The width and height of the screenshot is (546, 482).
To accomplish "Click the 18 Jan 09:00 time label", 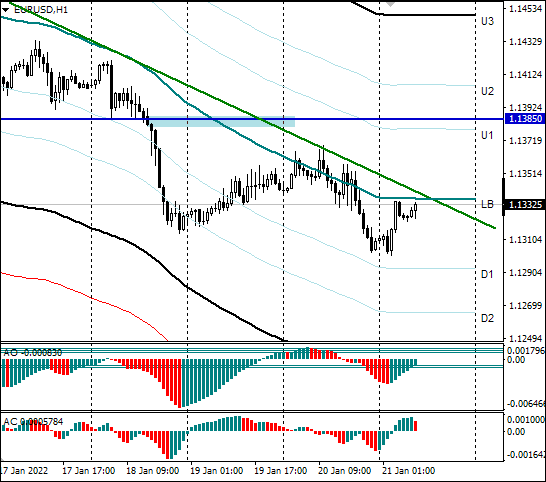I will 153,471.
